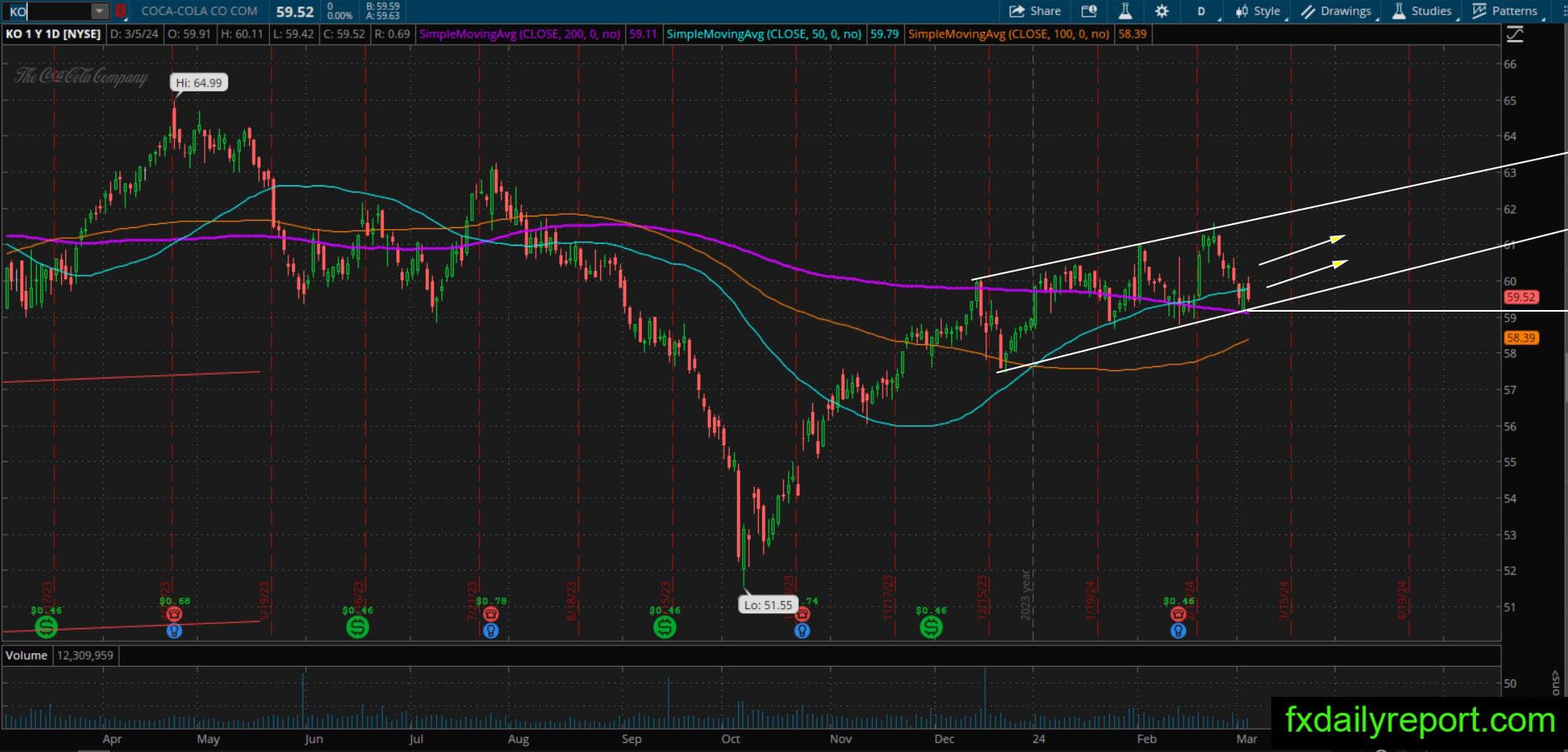Click the red earnings phone icon in late July
The image size is (1568, 752).
[x=491, y=615]
